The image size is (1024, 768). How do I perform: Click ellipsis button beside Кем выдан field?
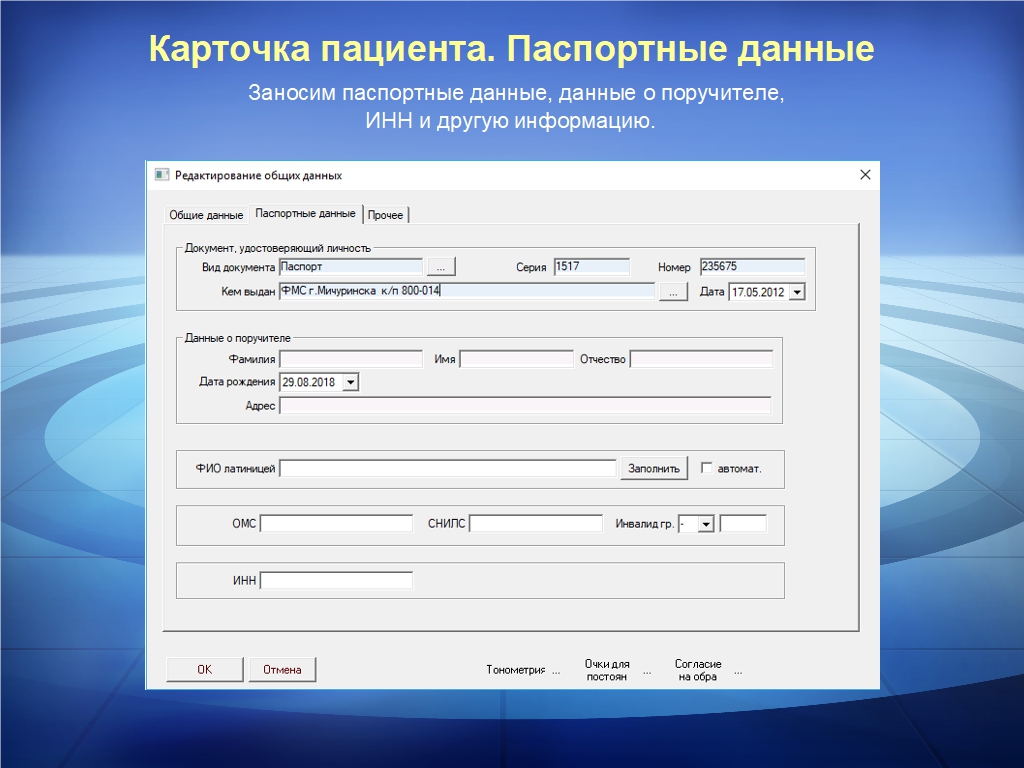pos(673,291)
